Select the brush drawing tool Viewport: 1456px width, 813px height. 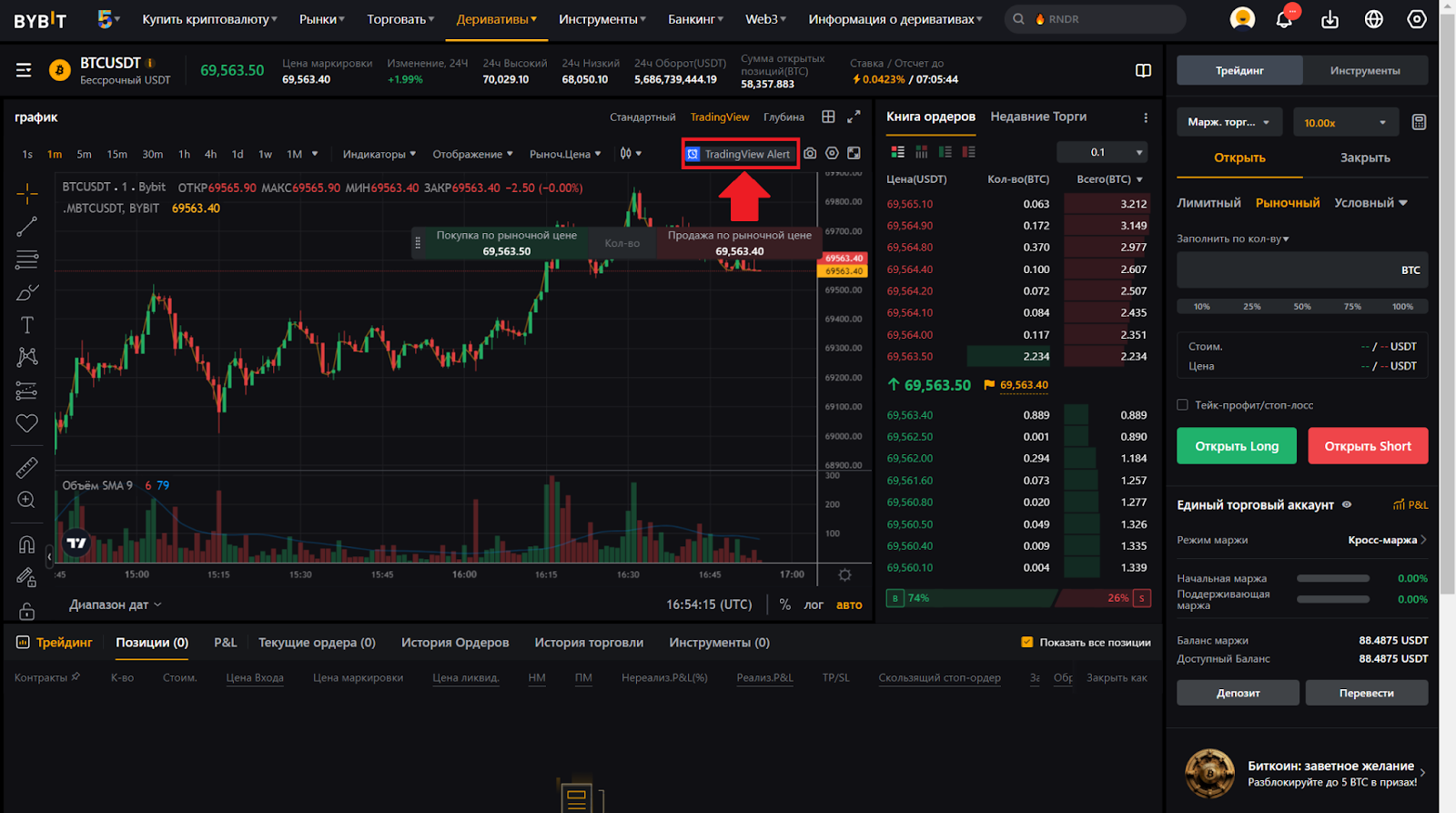[x=27, y=292]
